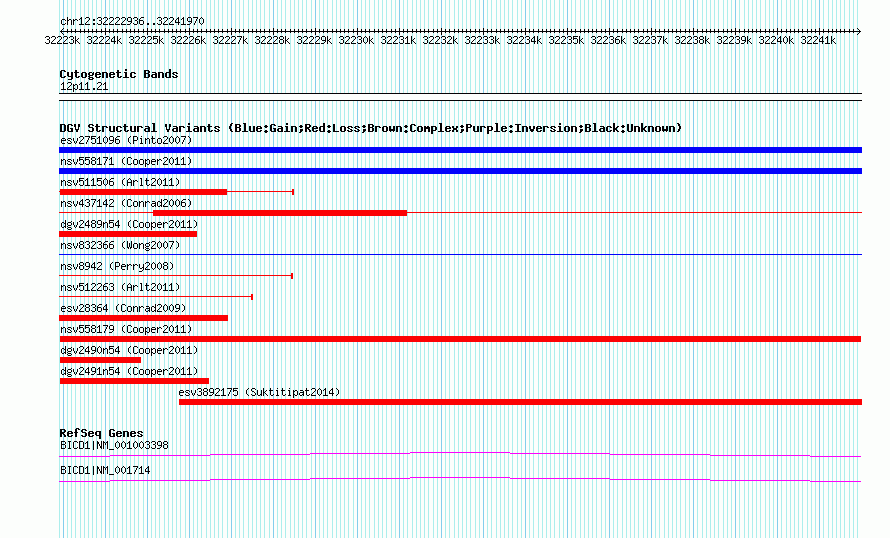Select the red loss bar of dgv2489n54
890x538 pixels.
pos(128,234)
